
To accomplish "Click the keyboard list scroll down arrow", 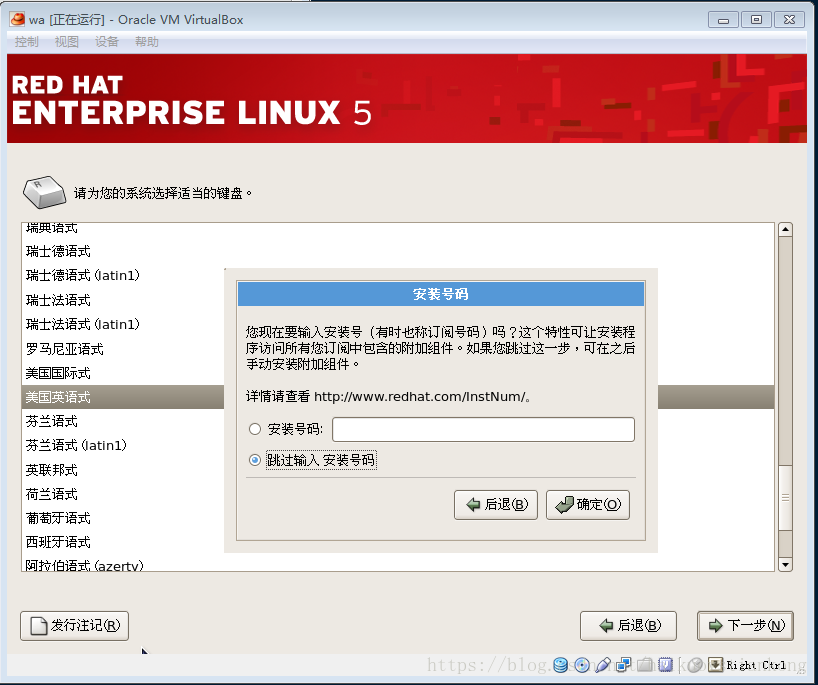I will (x=785, y=564).
